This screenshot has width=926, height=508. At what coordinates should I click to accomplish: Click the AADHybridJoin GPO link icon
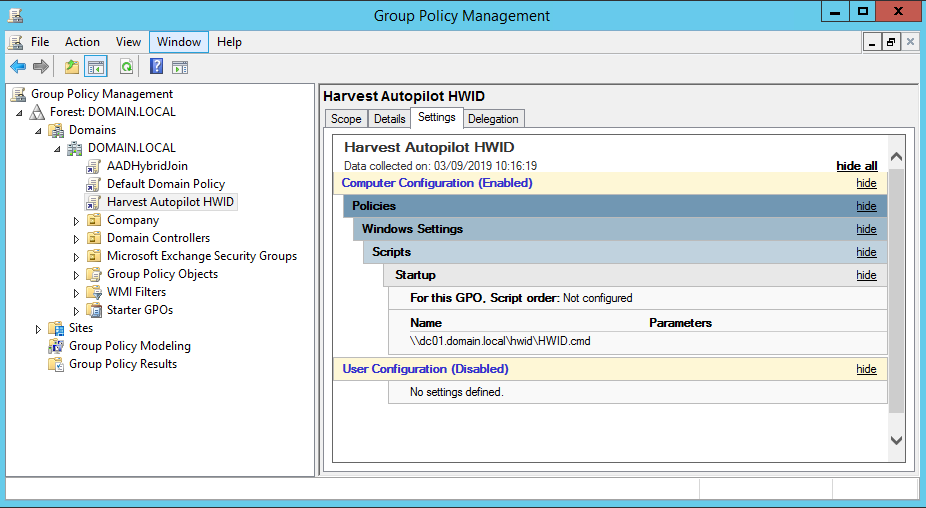click(93, 166)
